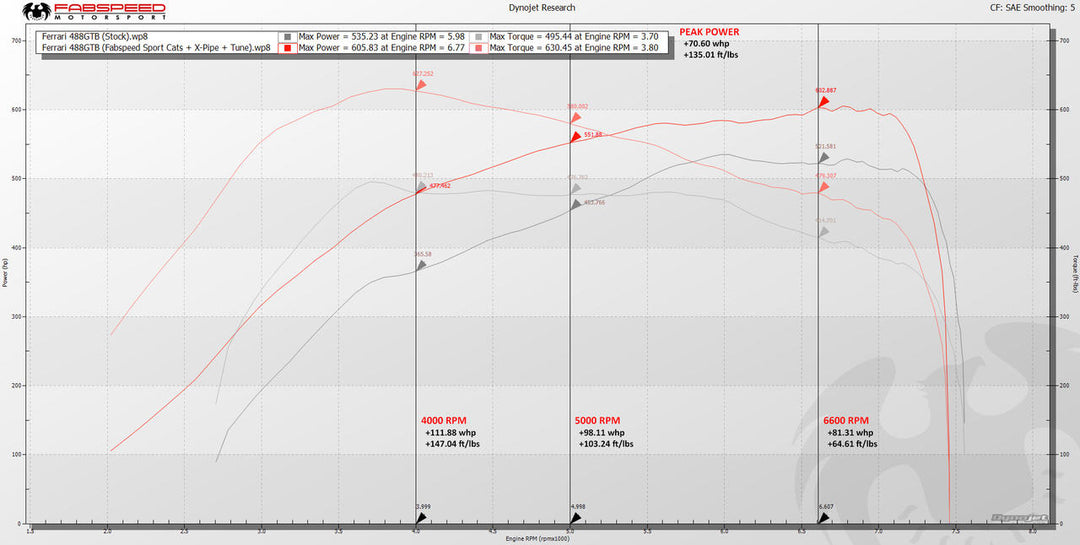Click the black cursor marker at 4.998 RPM
The image size is (1080, 545).
[575, 518]
